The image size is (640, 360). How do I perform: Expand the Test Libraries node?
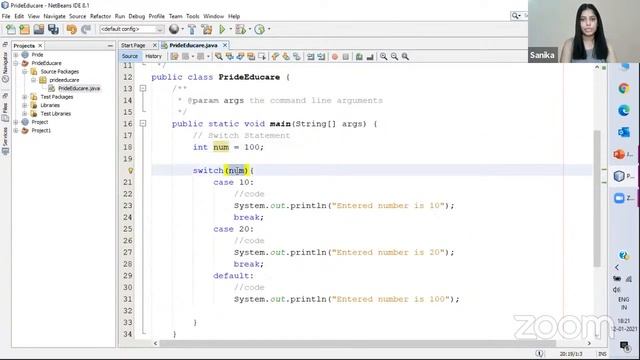[x=25, y=113]
